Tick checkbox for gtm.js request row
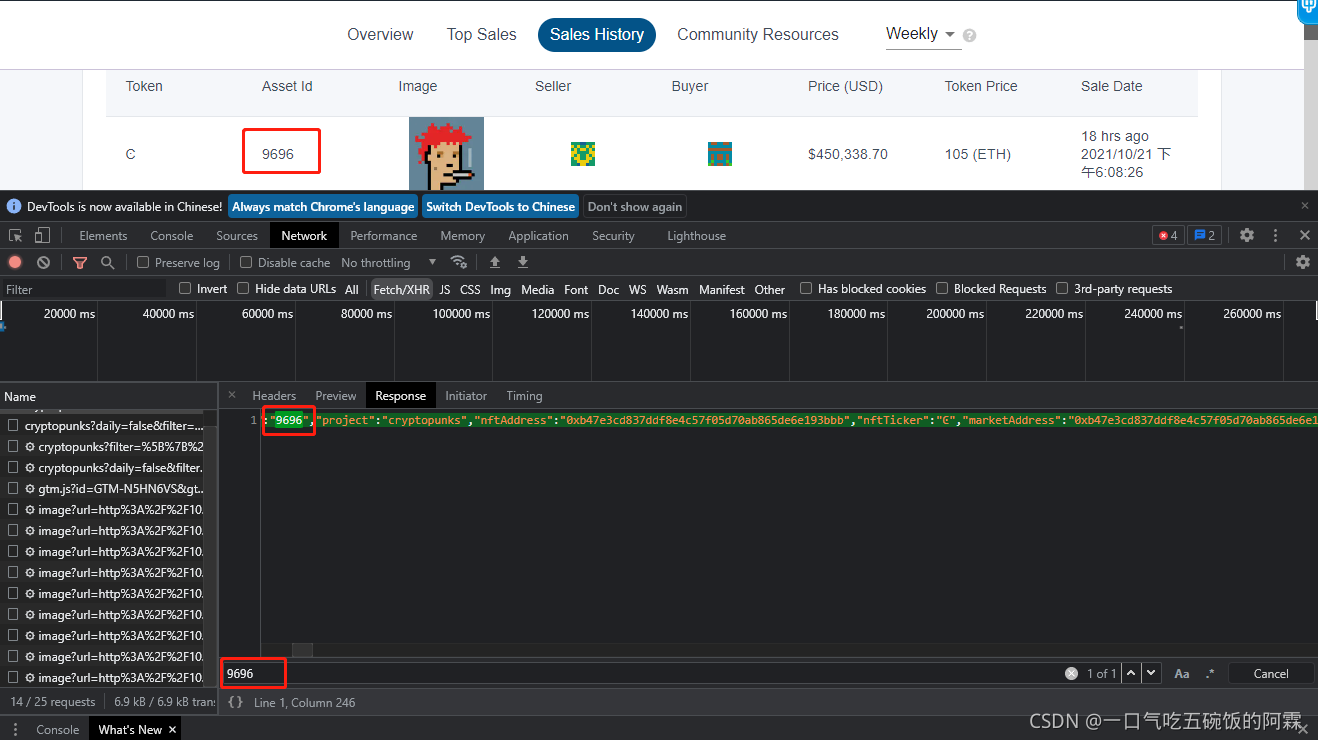This screenshot has width=1318, height=740. click(14, 488)
